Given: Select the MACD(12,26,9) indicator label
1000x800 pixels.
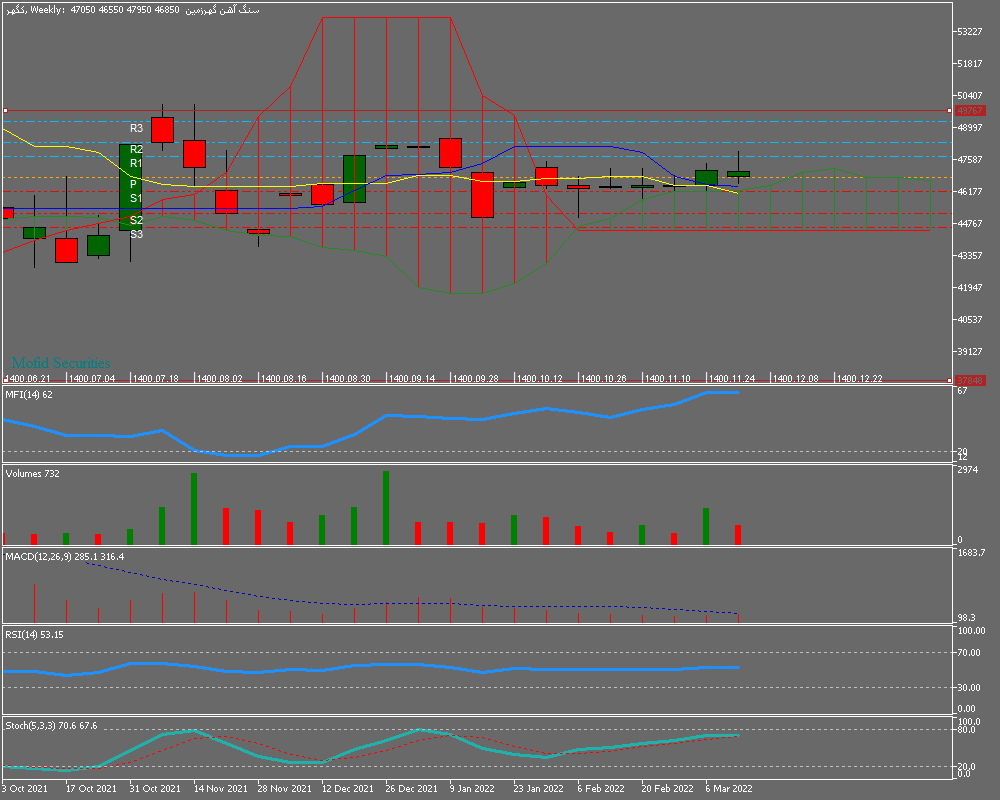Looking at the screenshot, I should tap(64, 556).
